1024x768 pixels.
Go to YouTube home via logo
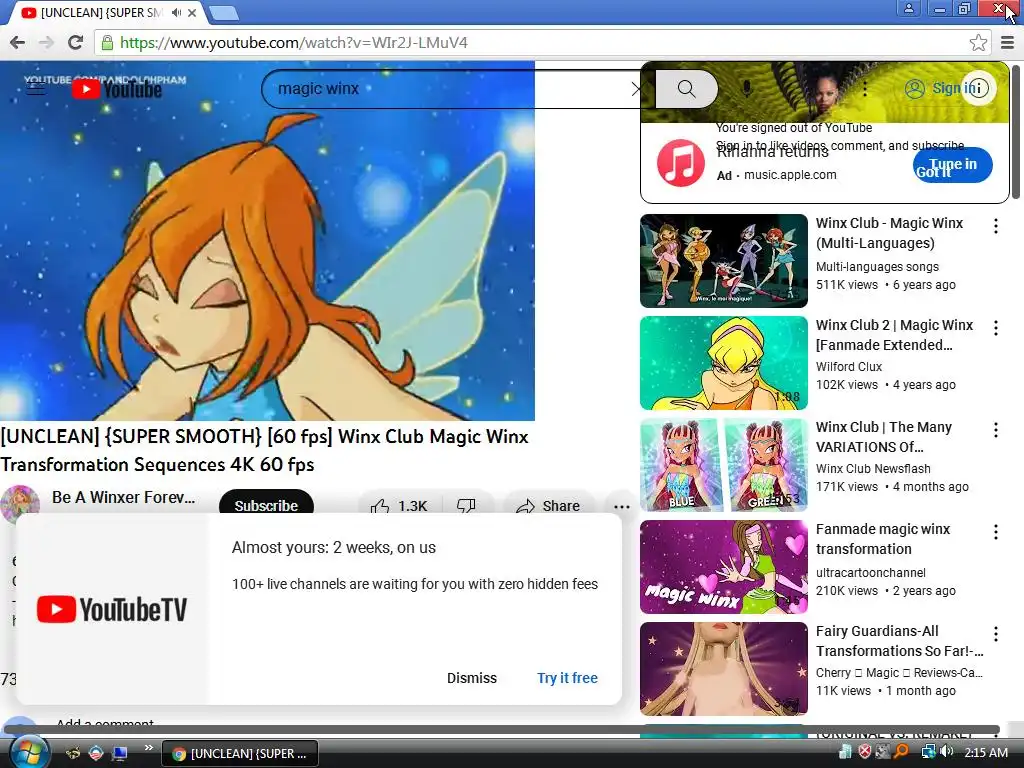point(117,89)
